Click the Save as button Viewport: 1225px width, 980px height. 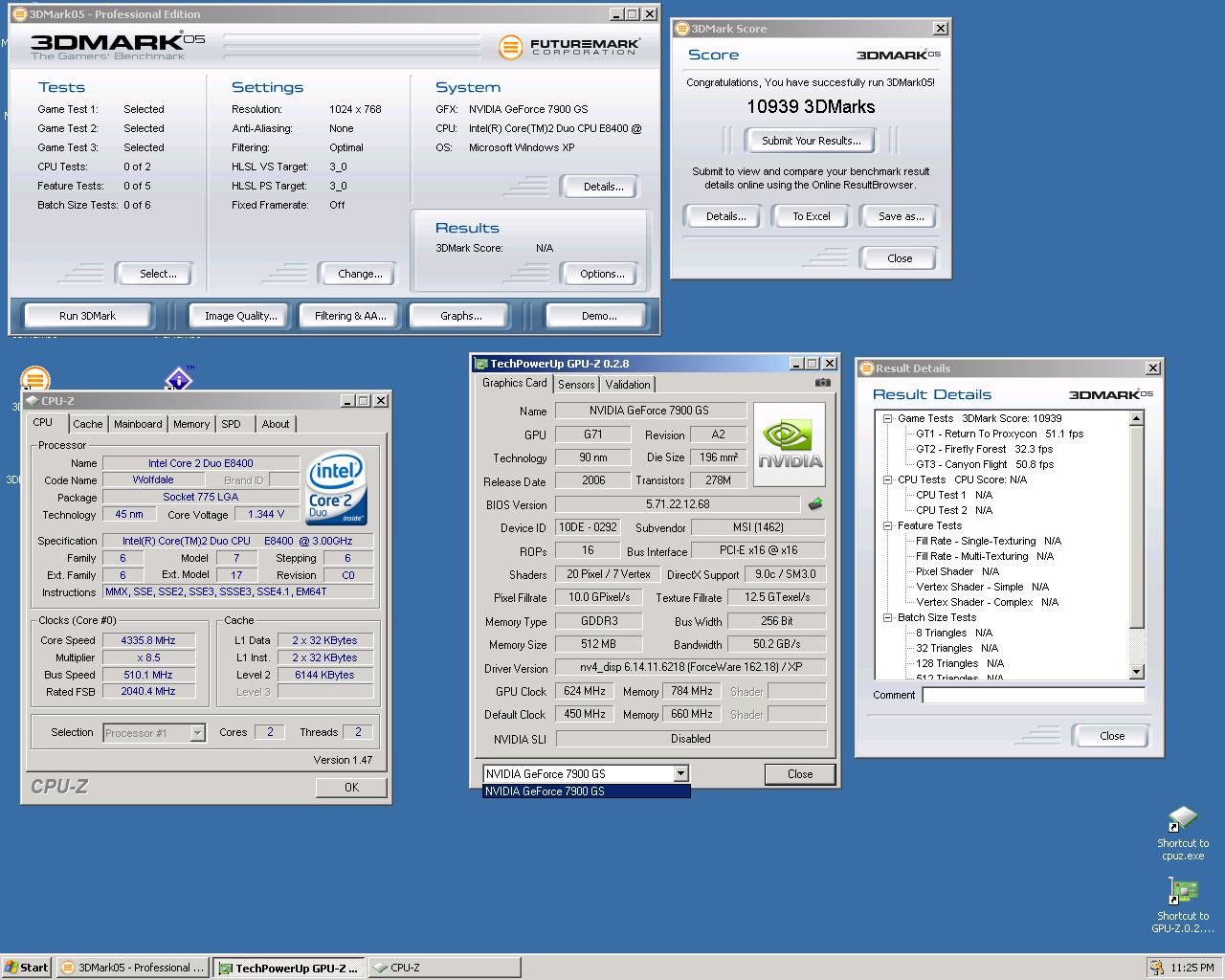[901, 216]
